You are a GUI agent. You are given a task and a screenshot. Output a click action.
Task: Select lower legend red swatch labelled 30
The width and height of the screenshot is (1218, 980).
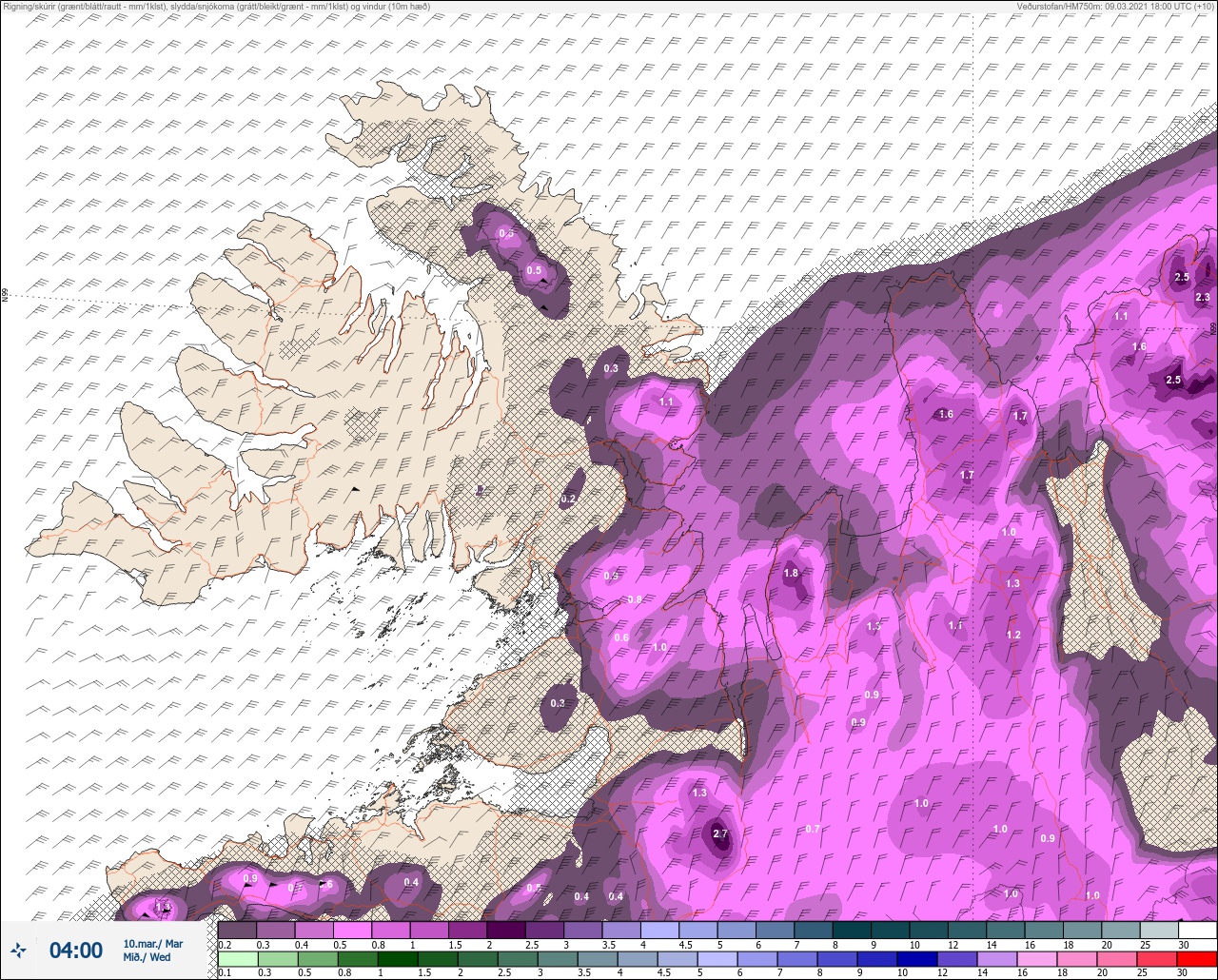click(1197, 959)
